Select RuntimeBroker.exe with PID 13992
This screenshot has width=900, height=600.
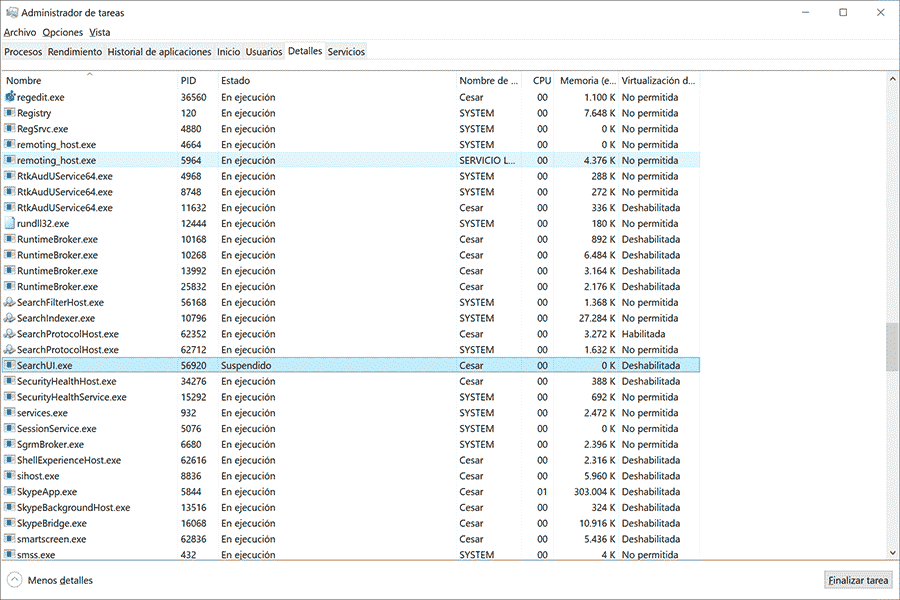click(x=351, y=270)
